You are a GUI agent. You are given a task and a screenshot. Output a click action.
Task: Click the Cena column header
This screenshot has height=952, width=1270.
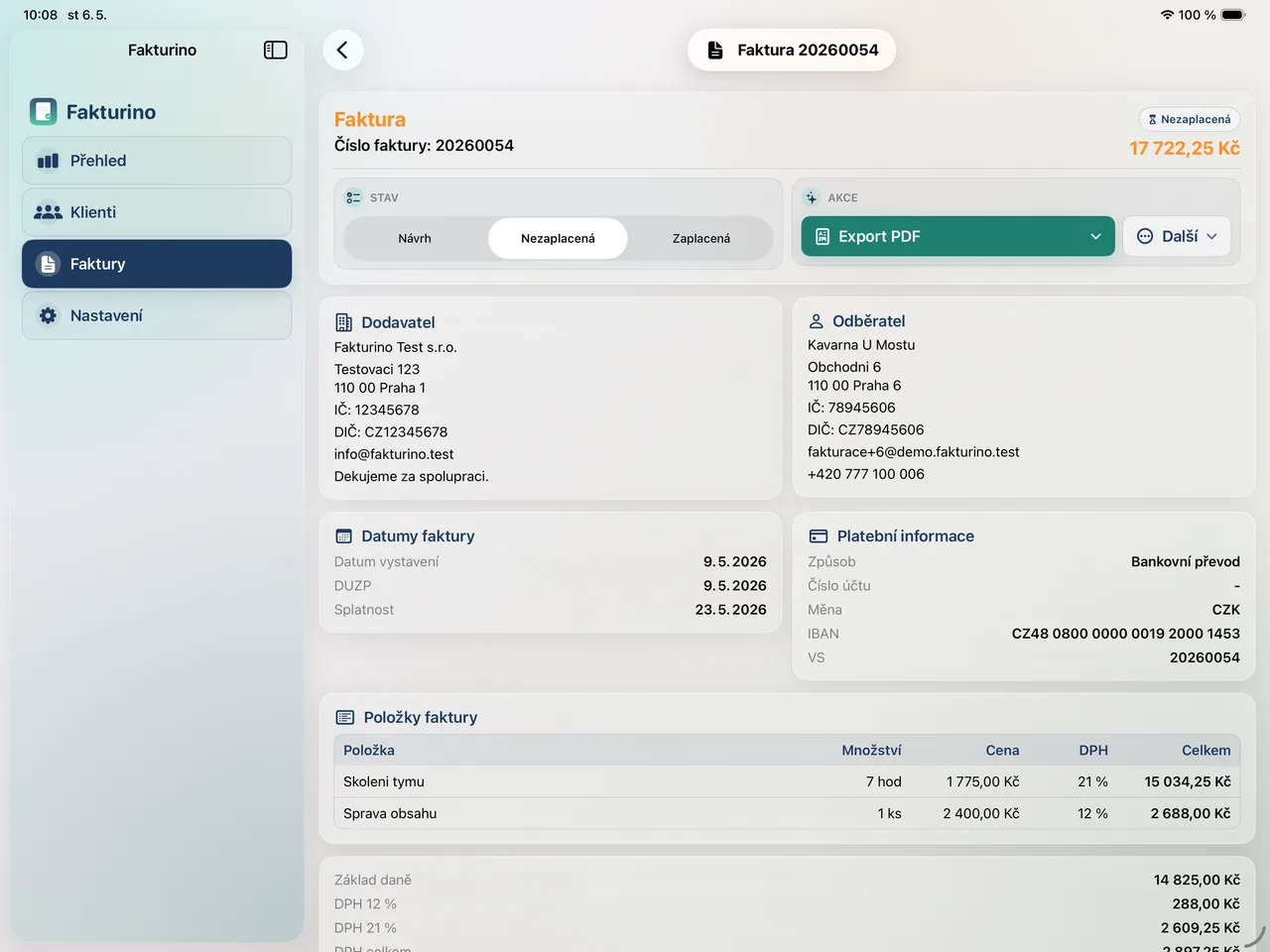(1002, 751)
